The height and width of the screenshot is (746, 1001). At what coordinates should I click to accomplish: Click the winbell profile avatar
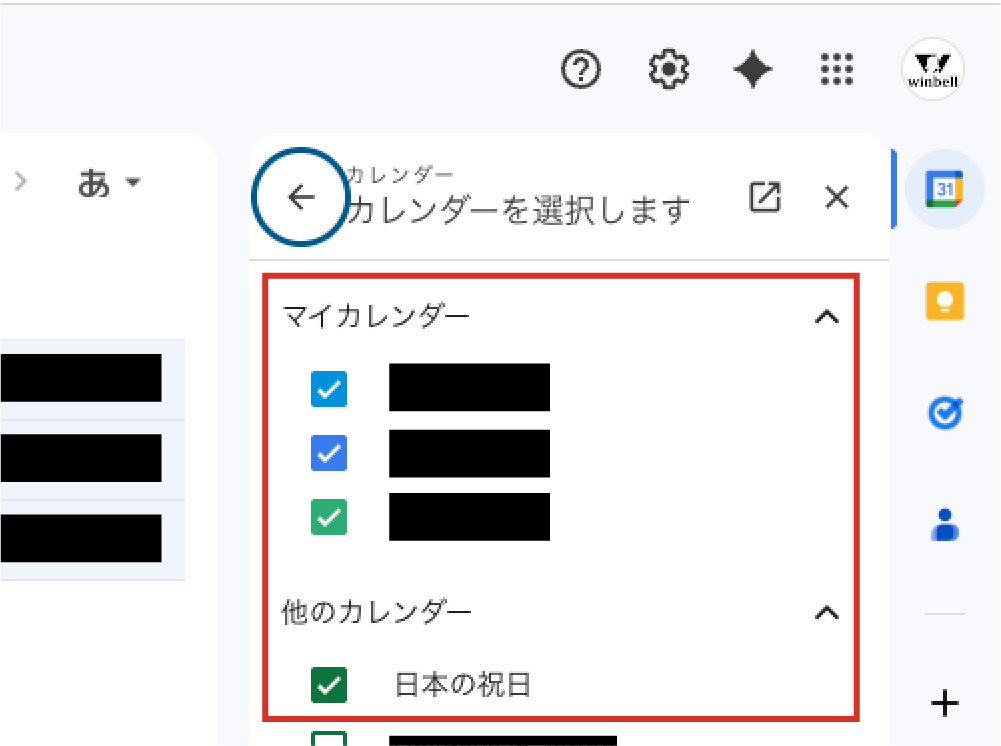pos(932,70)
